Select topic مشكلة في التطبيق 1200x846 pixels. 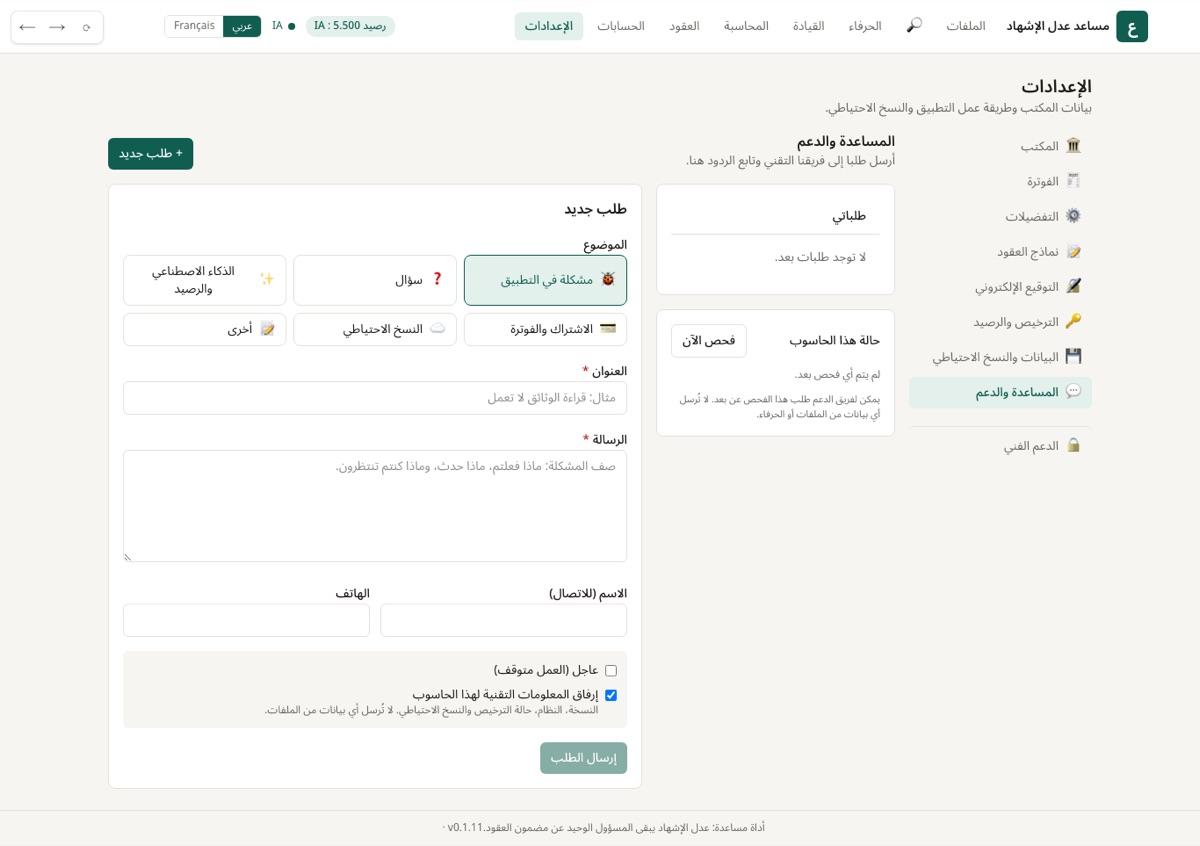coord(545,280)
